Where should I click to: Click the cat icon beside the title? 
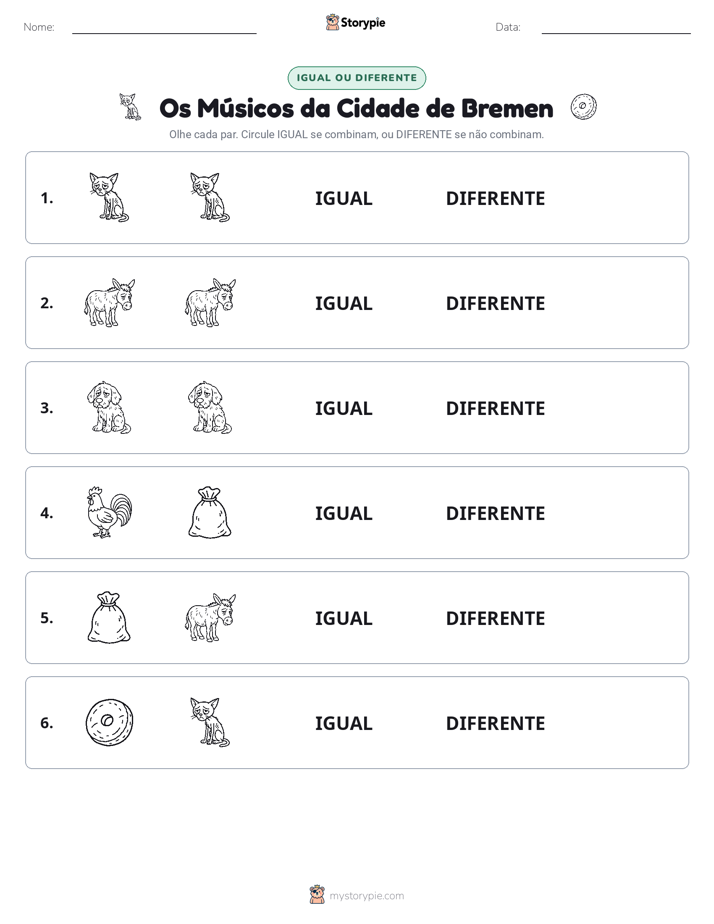[x=130, y=107]
